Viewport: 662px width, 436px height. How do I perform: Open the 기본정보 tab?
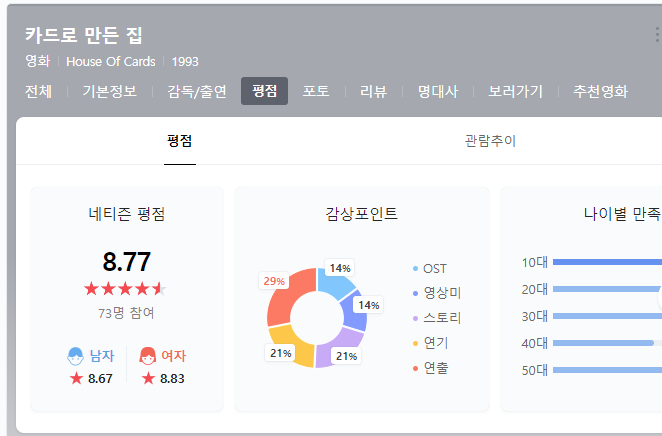[110, 91]
